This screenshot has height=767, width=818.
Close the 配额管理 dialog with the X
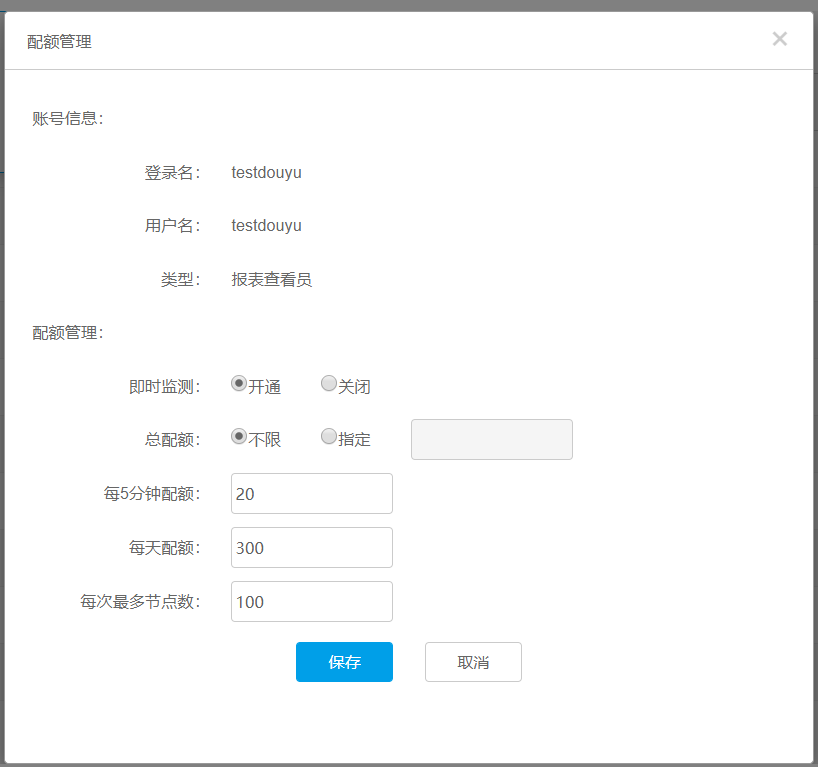[x=780, y=39]
